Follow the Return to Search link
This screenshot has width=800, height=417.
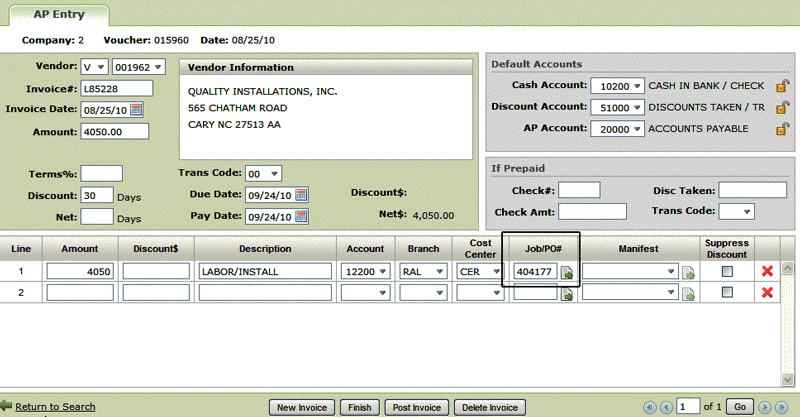click(x=55, y=407)
